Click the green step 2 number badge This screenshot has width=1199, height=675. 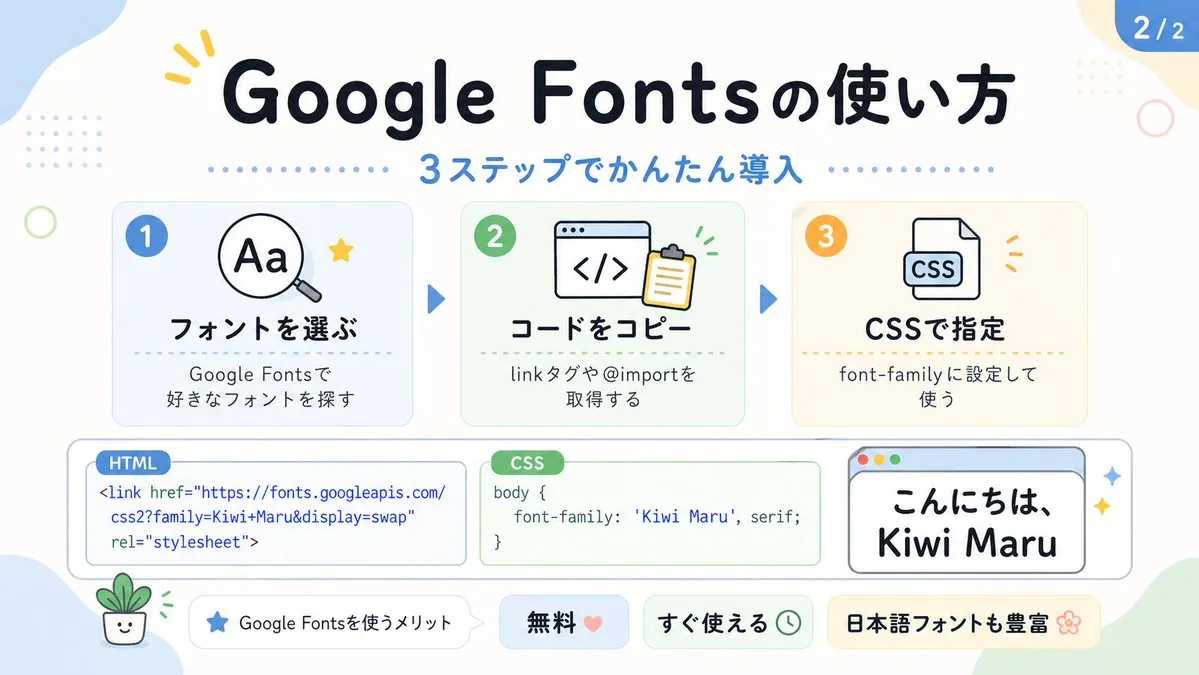pos(495,235)
